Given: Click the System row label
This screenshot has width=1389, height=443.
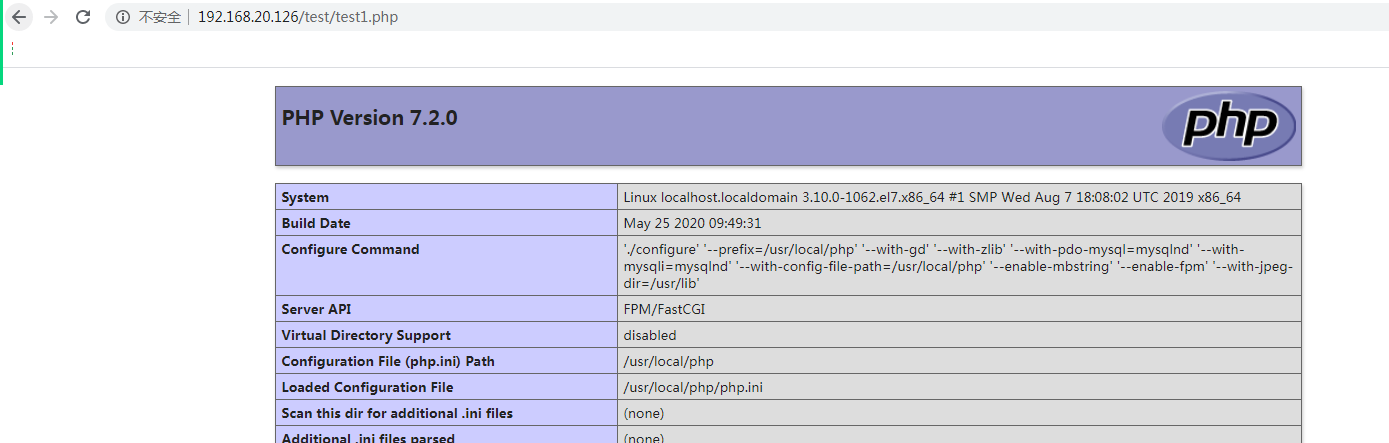Looking at the screenshot, I should tap(305, 197).
